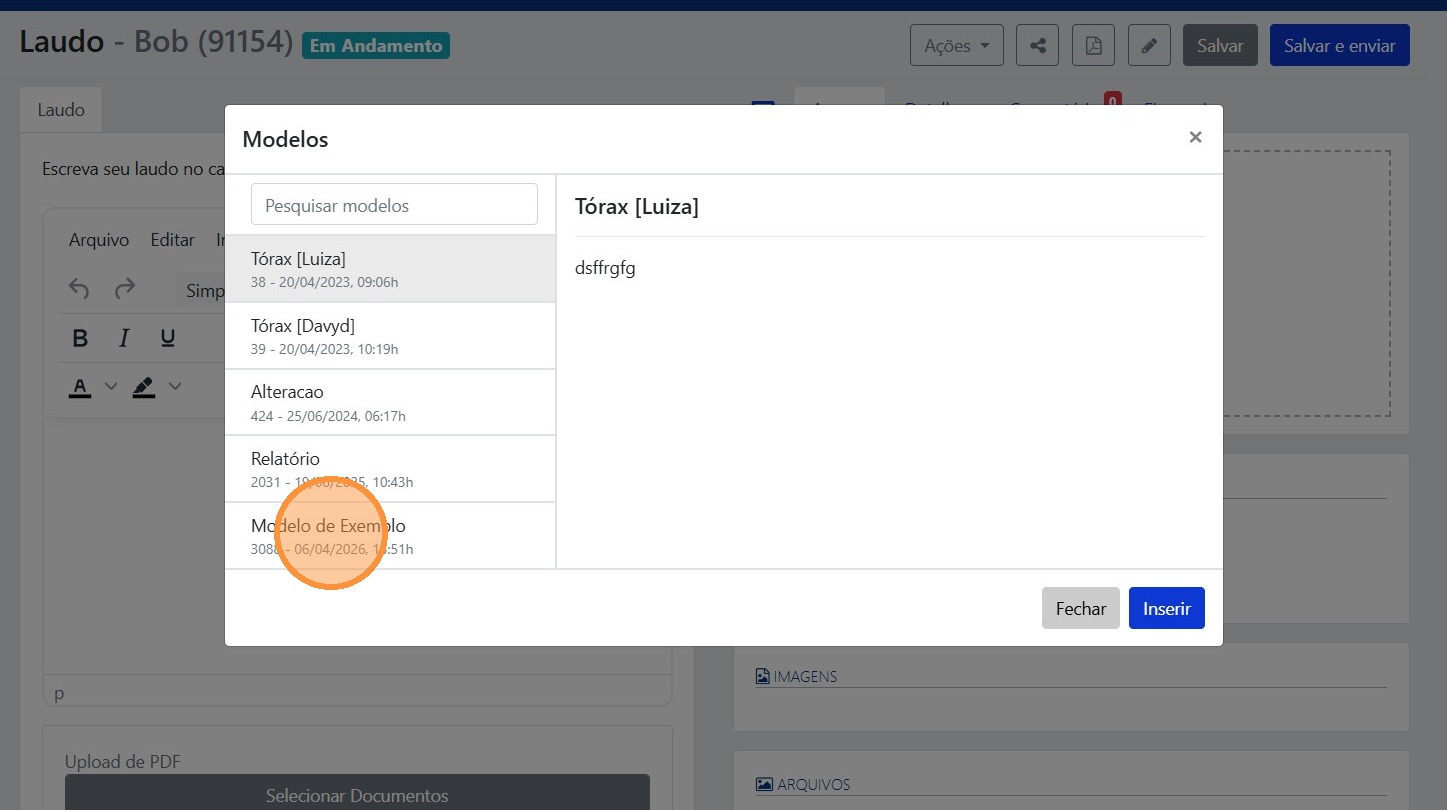Toggle underline formatting
The image size is (1447, 810).
168,338
